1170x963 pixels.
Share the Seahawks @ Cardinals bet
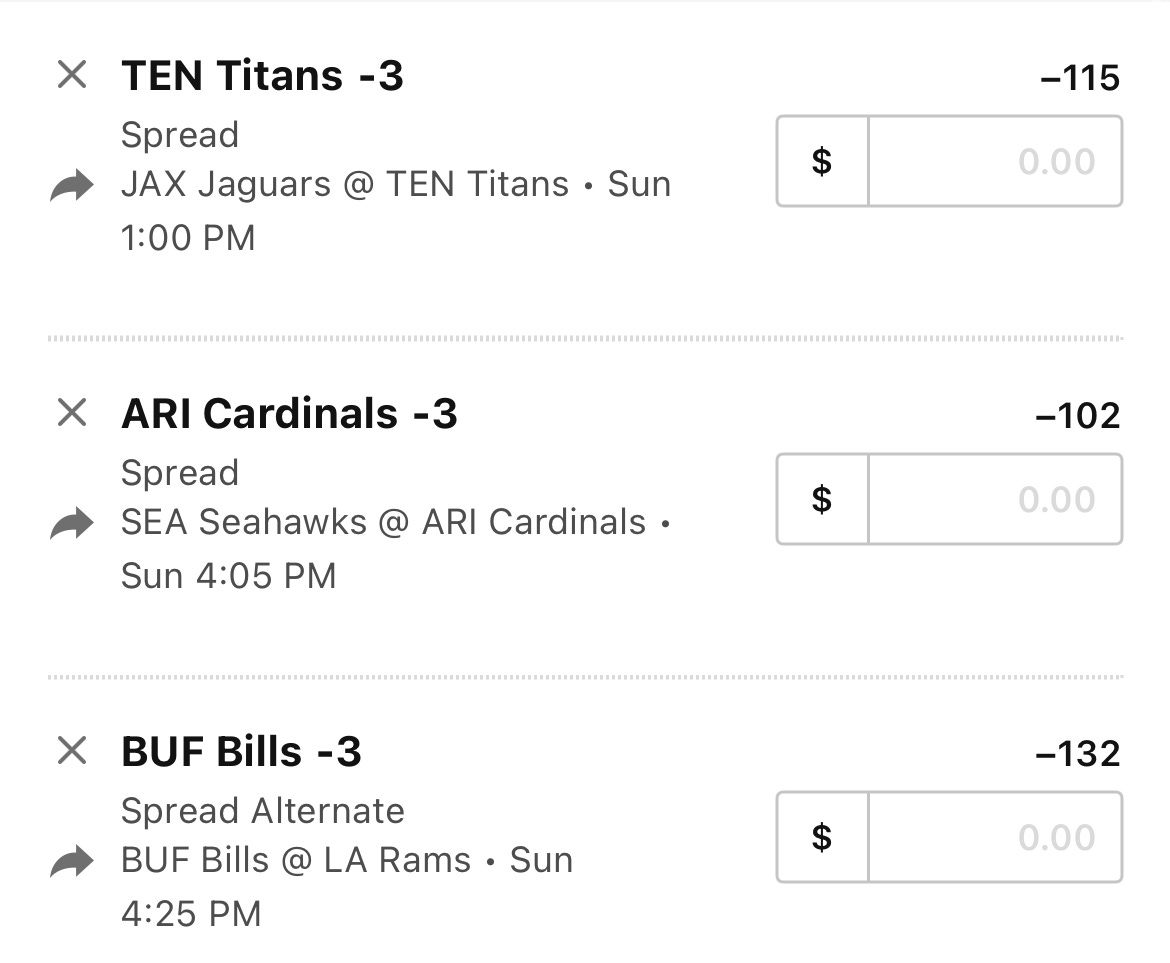72,523
